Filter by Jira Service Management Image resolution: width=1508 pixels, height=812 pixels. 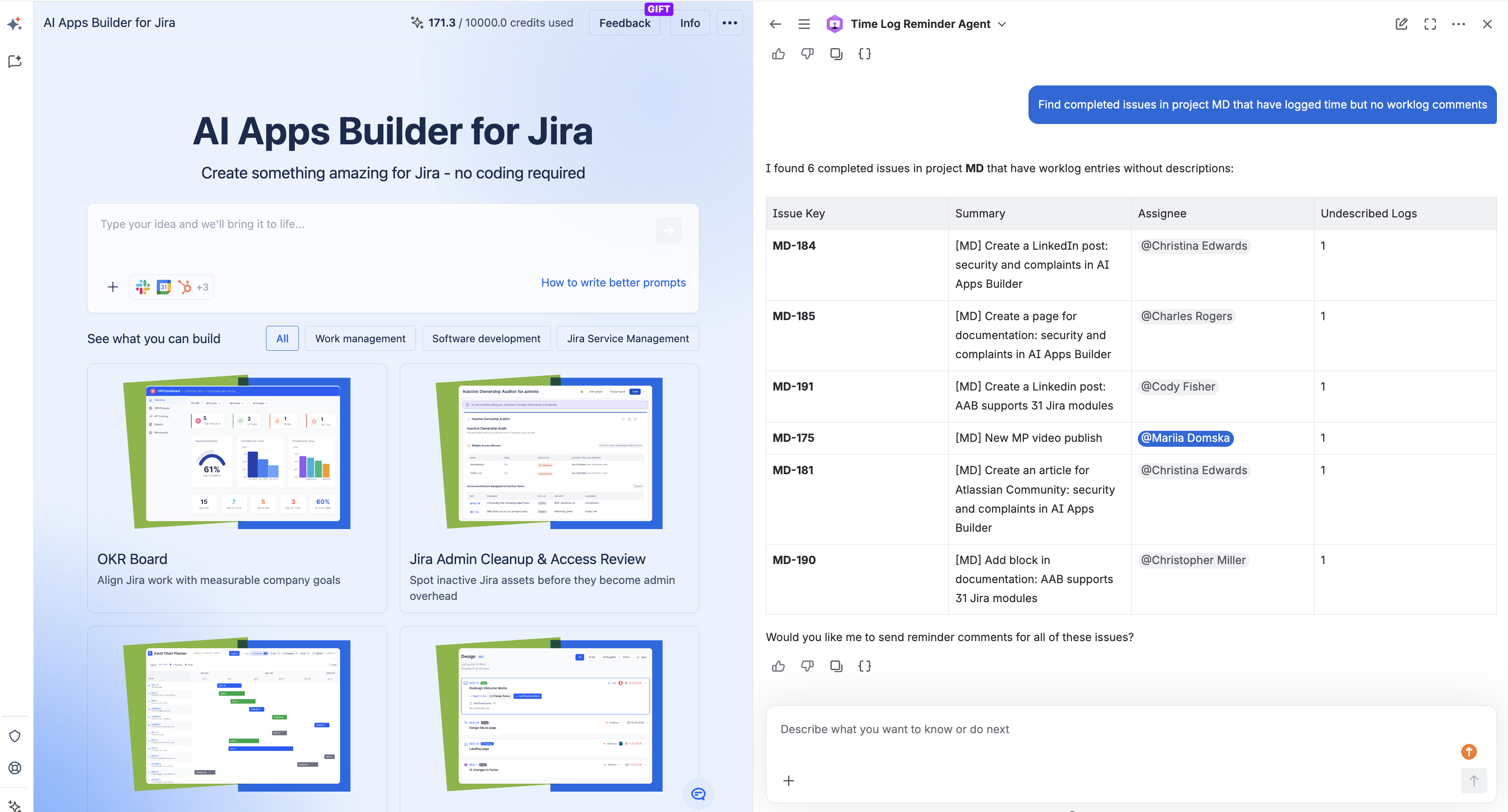coord(627,338)
